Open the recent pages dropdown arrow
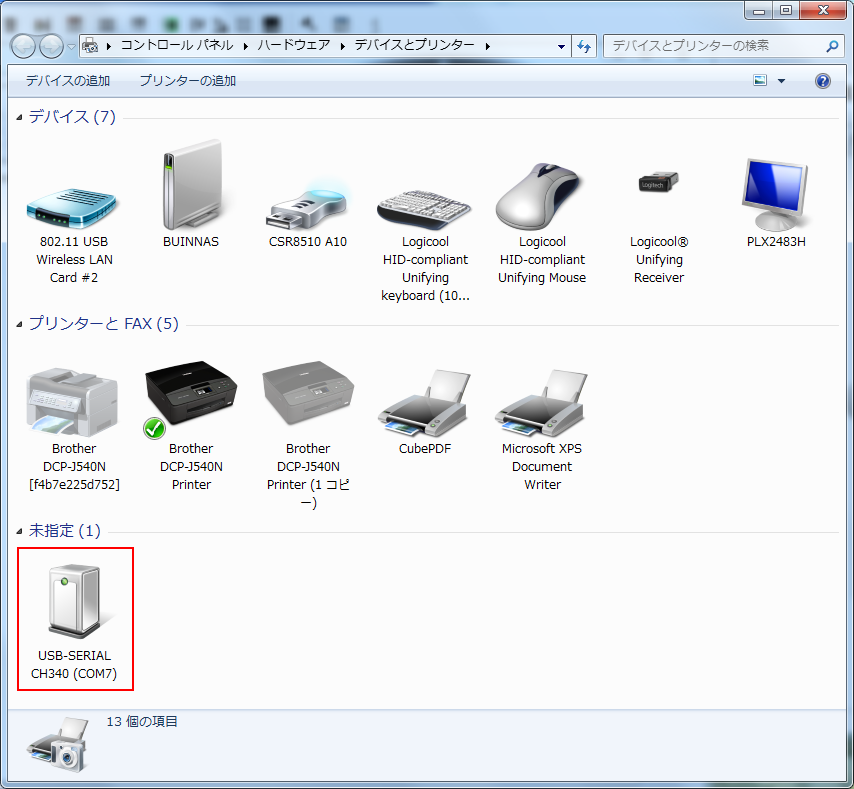The image size is (854, 789). [x=71, y=47]
